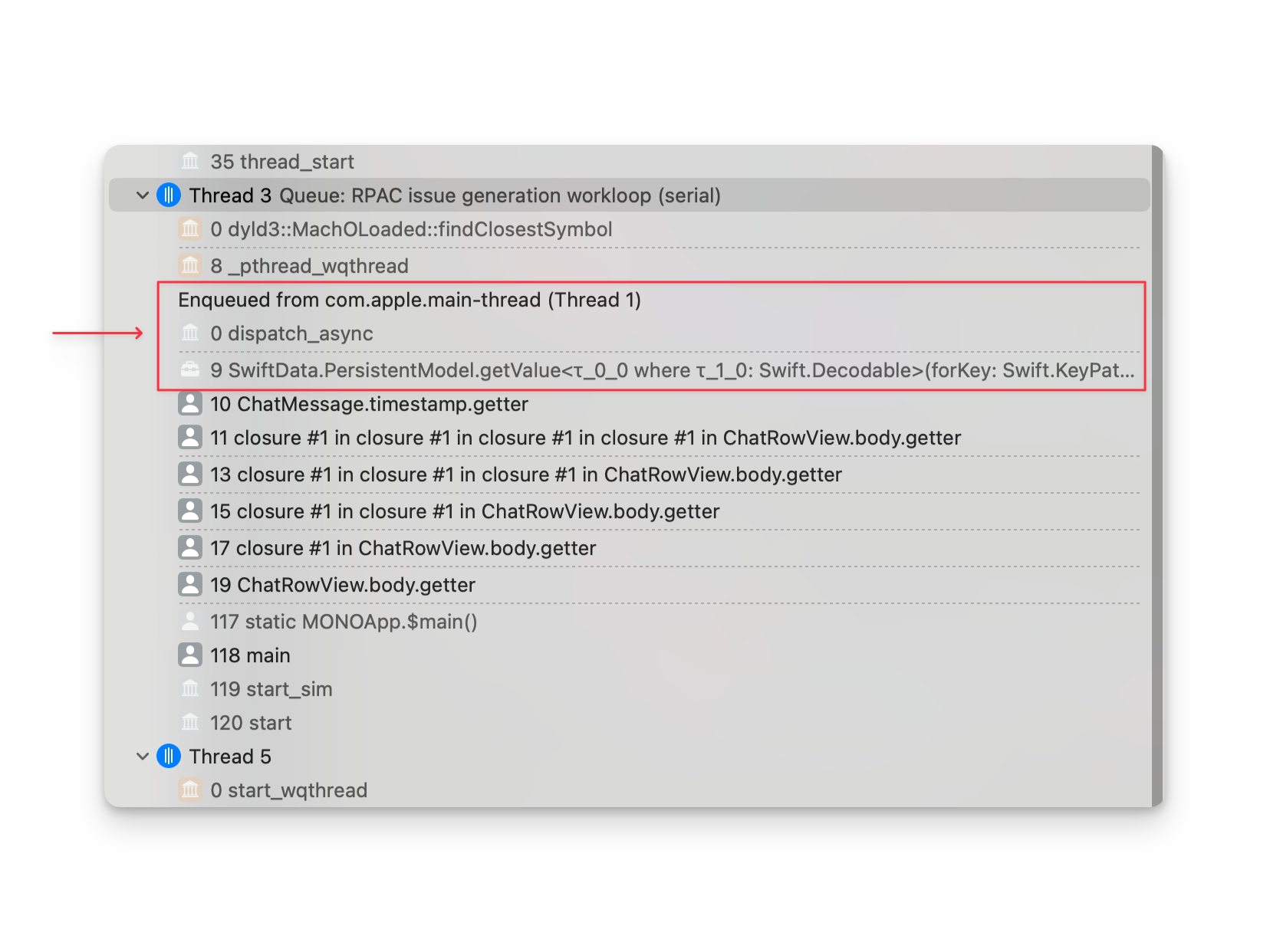Viewport: 1270px width, 952px height.
Task: Click the blue Thread 5 thread icon
Action: coord(169,757)
